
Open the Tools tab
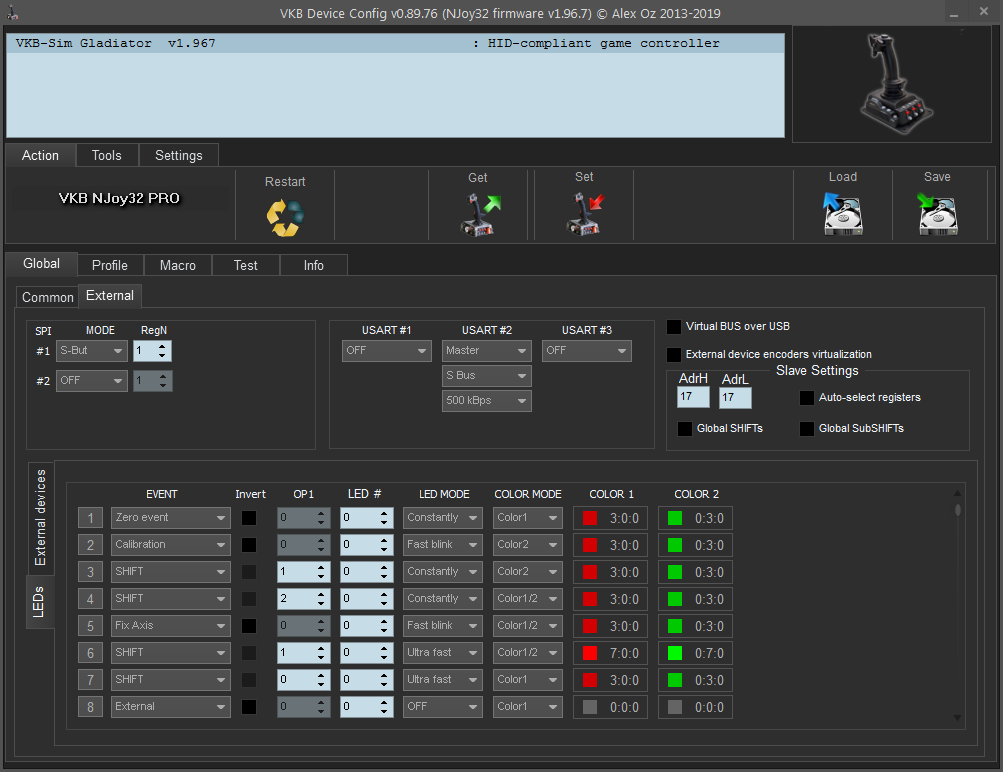[x=106, y=155]
